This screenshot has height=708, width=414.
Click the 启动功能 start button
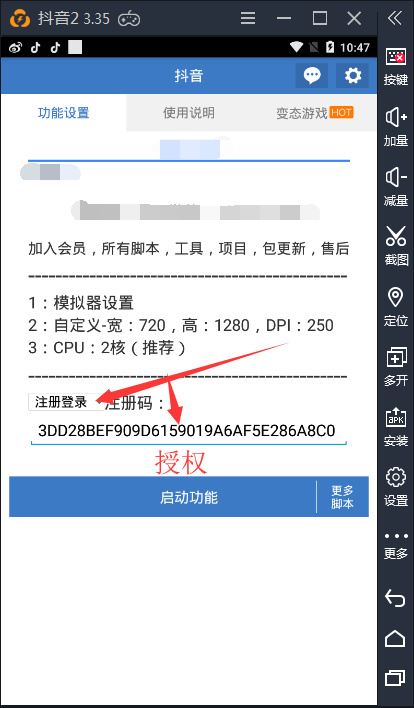click(x=163, y=497)
